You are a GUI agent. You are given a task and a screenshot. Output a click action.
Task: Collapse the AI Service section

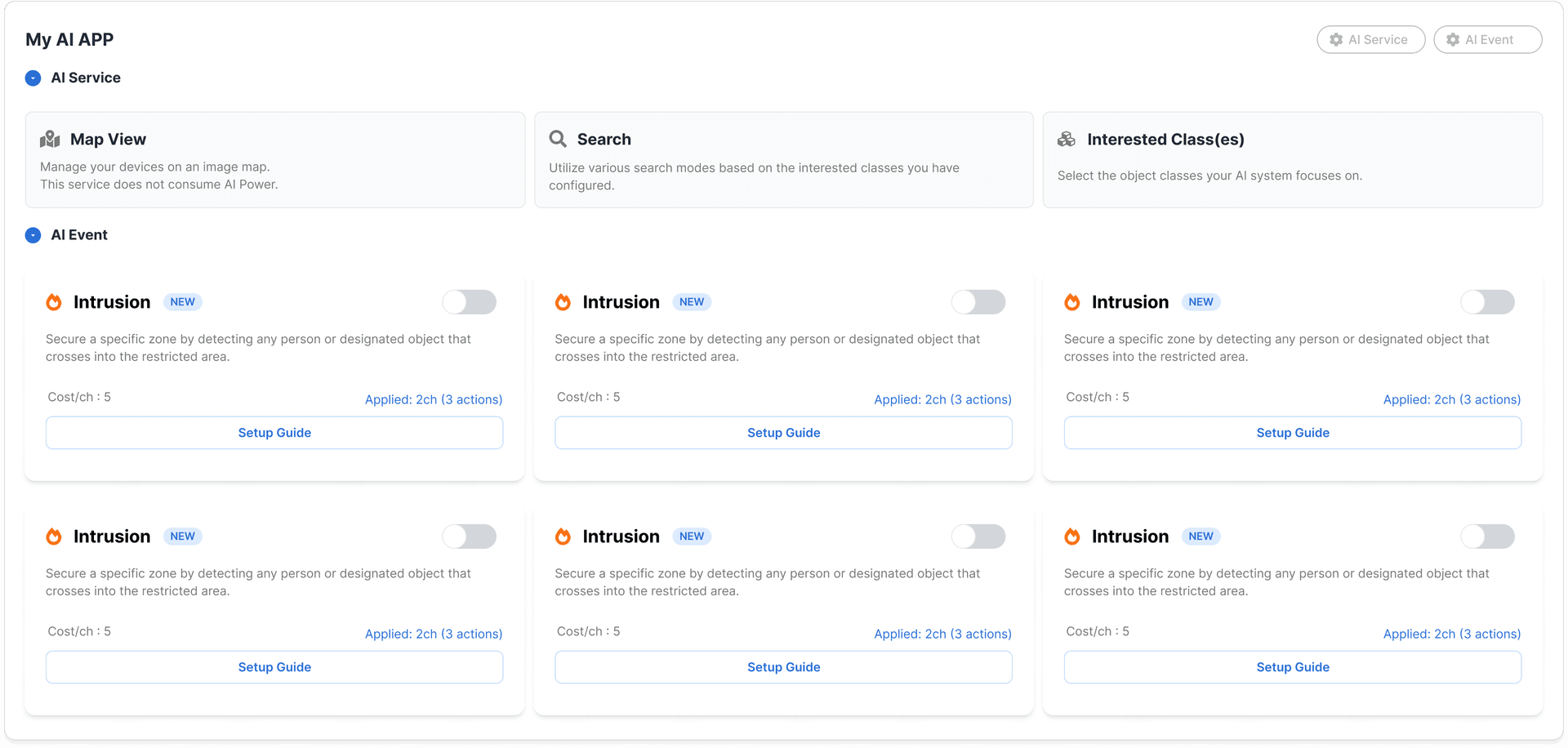tap(33, 78)
